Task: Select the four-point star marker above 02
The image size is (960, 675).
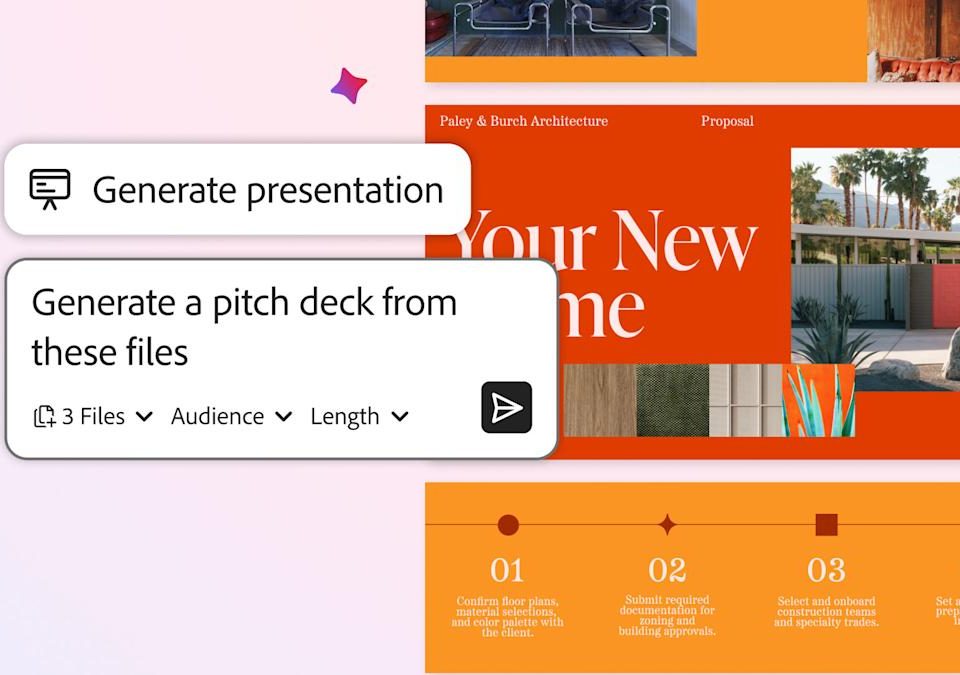Action: coord(667,525)
